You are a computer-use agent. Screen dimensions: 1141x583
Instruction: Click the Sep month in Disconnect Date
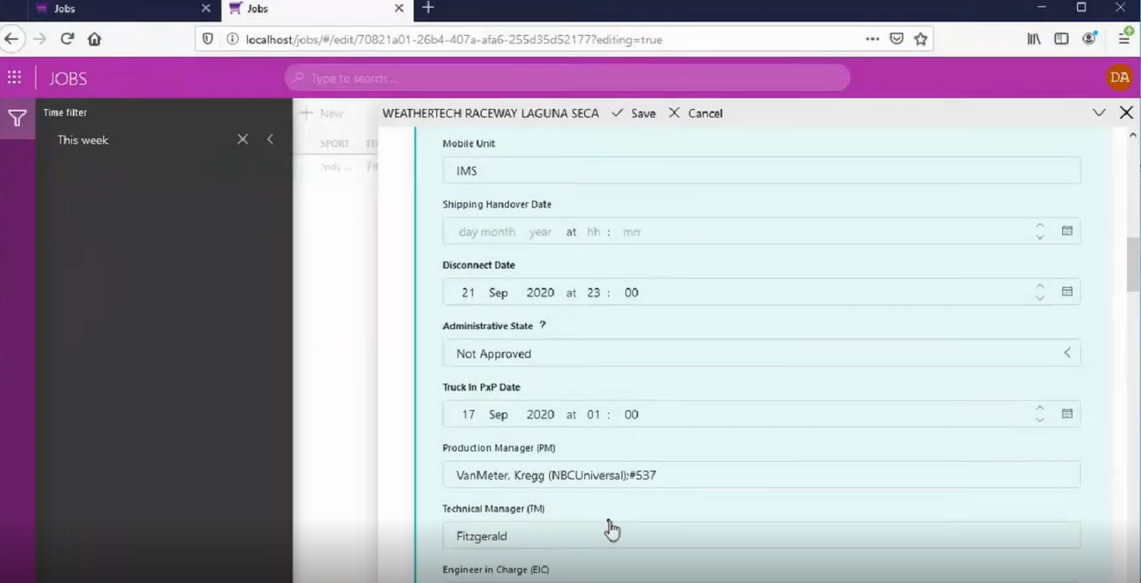coord(498,293)
